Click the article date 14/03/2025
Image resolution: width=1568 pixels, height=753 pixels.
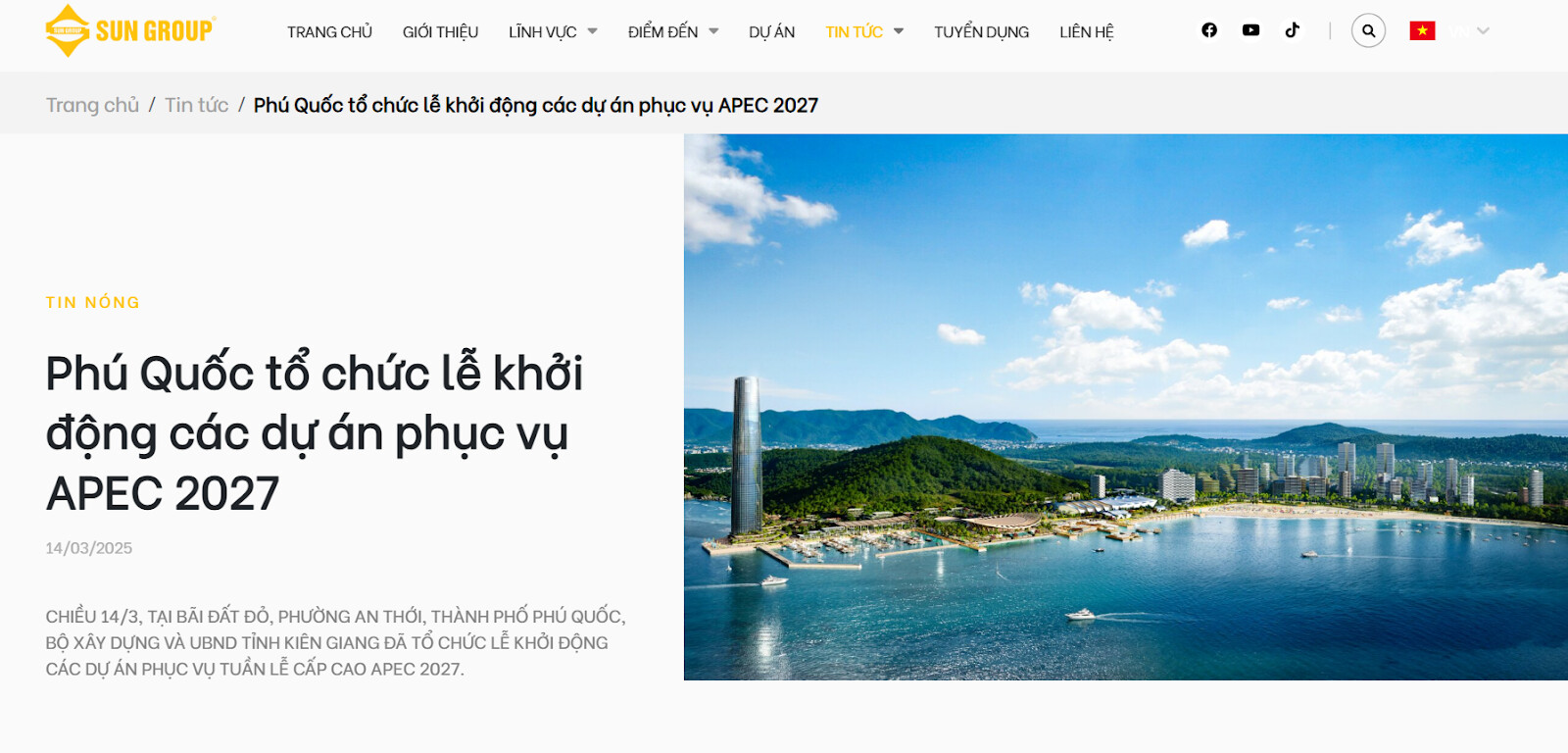pos(88,548)
